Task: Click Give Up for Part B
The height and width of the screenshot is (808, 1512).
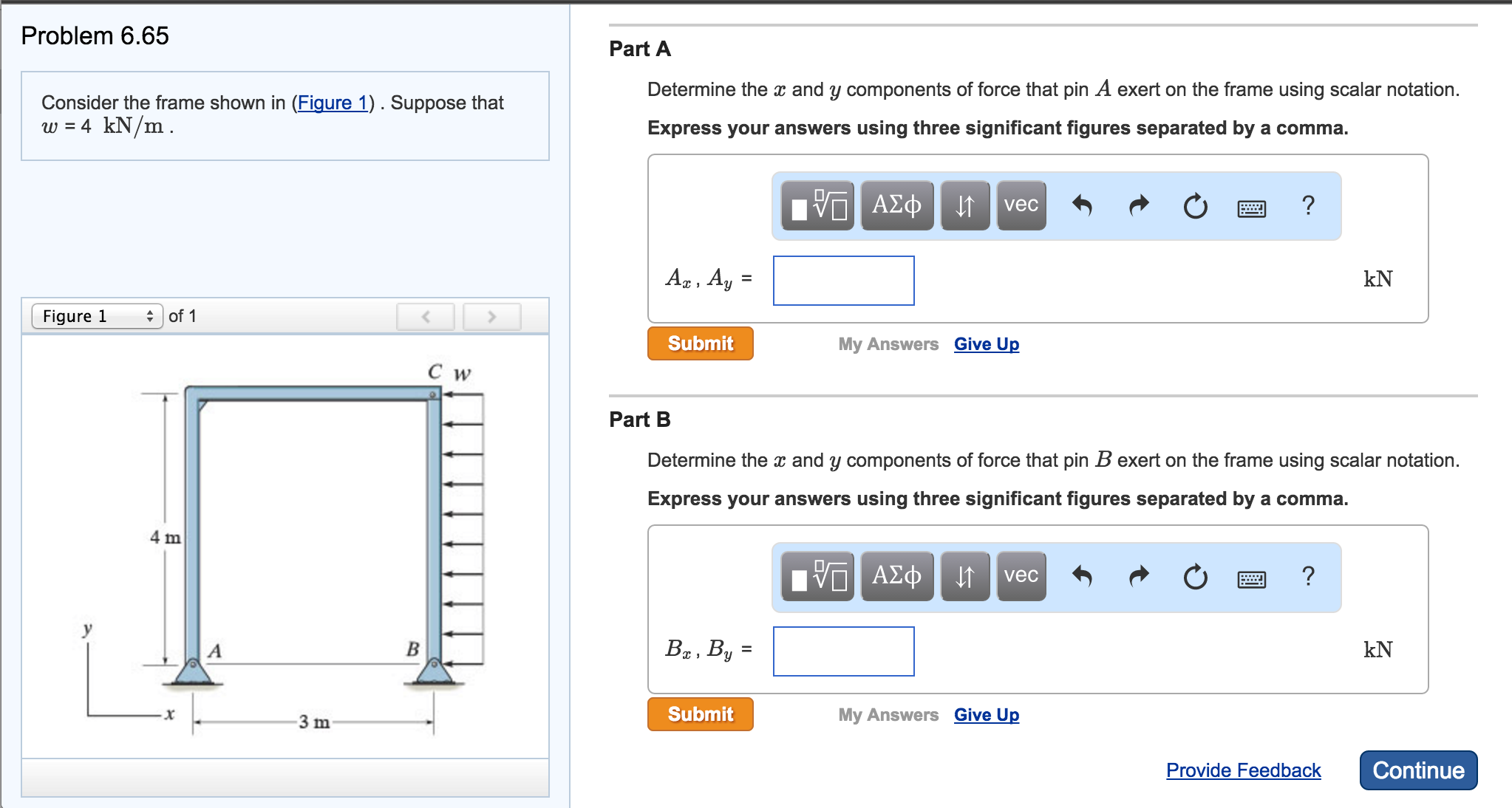Action: (986, 714)
